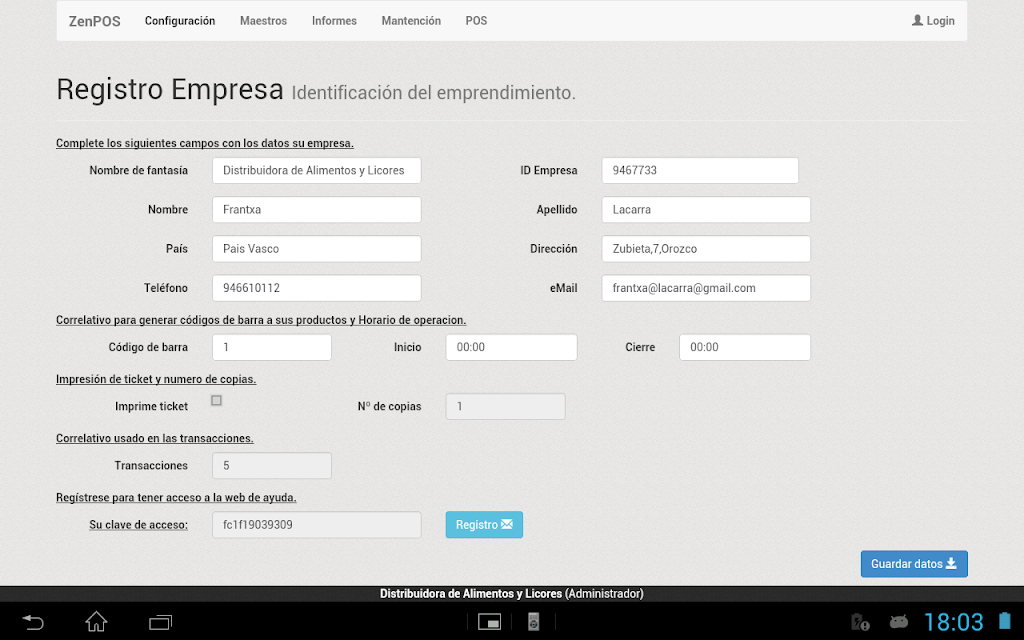Click the Transacciones field
The image size is (1024, 640).
pyautogui.click(x=272, y=466)
